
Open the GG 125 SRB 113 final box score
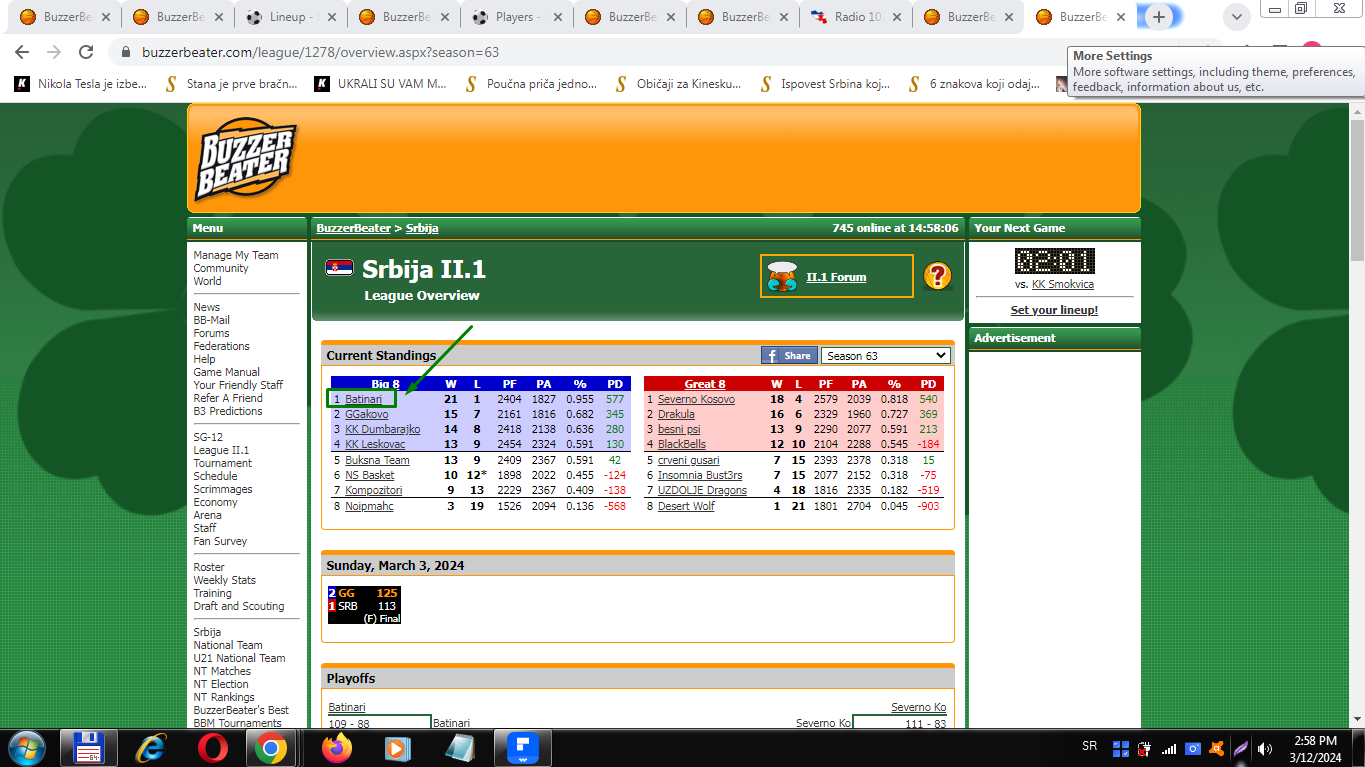[364, 605]
